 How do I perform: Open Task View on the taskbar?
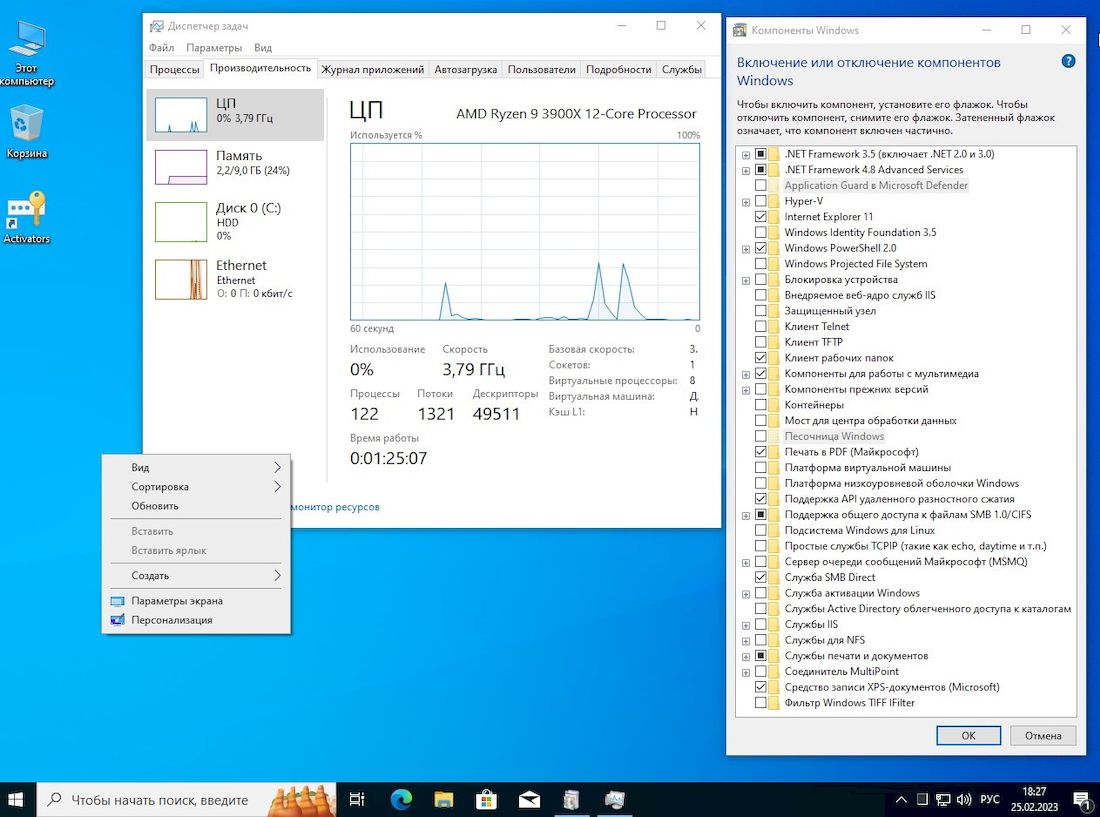tap(357, 799)
